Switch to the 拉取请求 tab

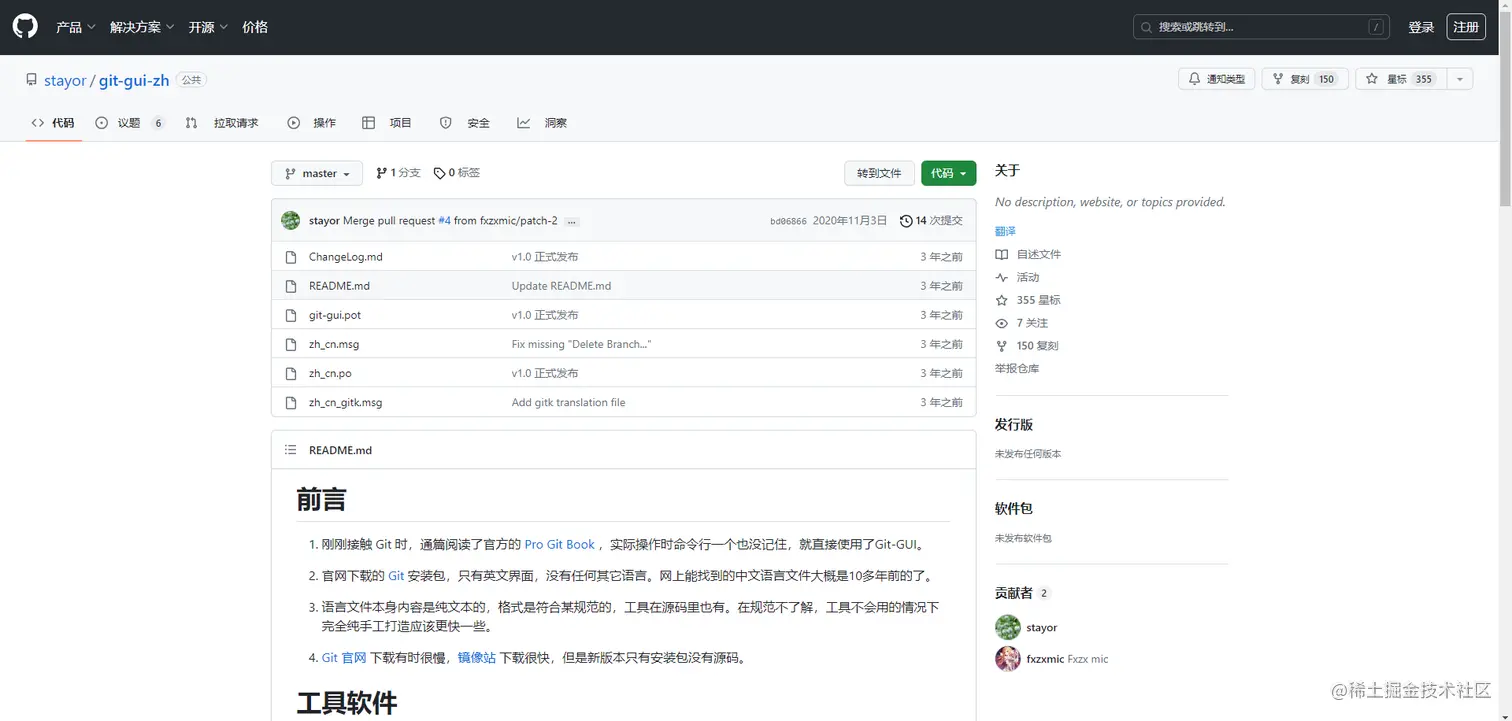[222, 123]
